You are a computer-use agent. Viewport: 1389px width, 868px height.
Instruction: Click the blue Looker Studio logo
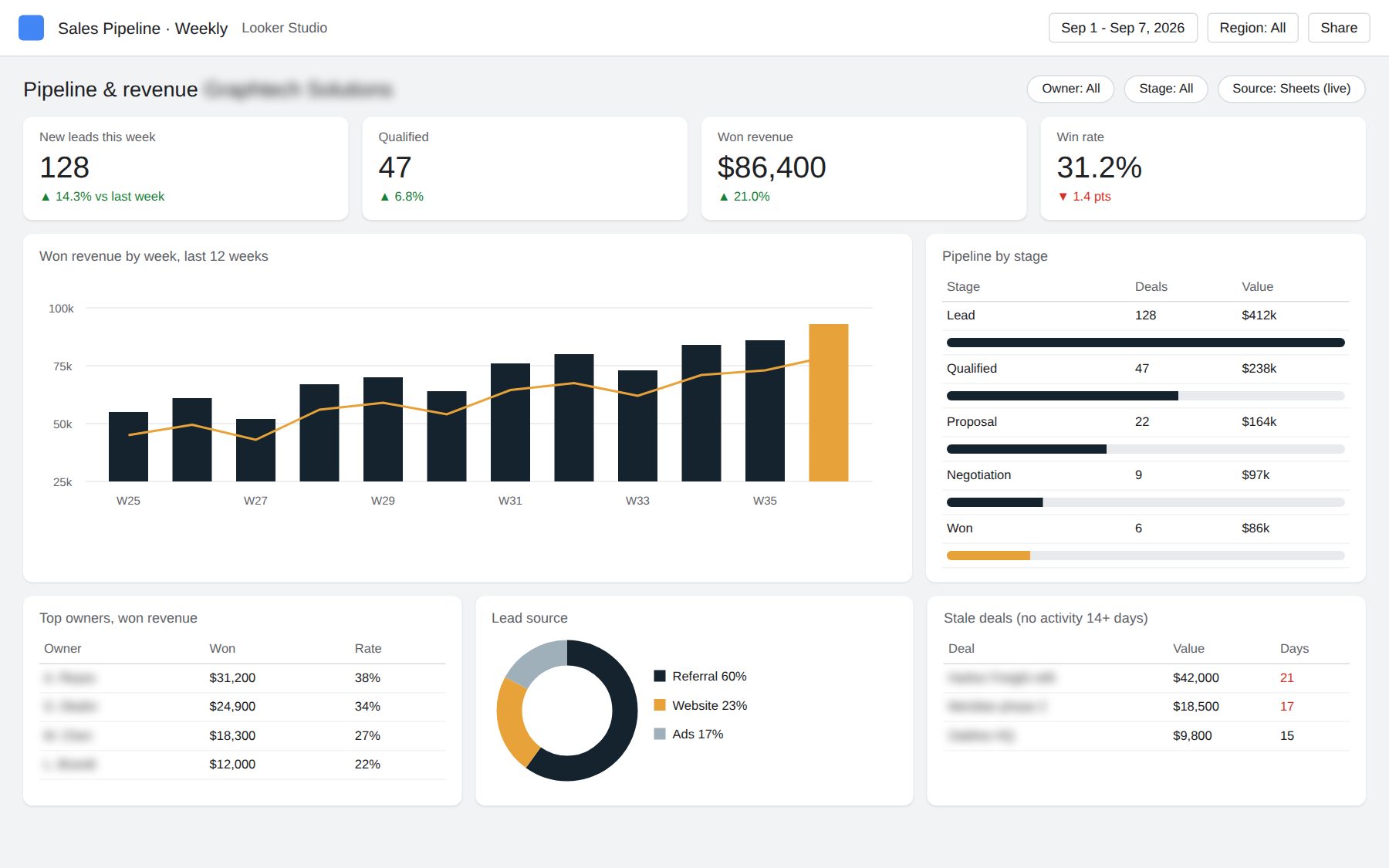click(x=31, y=28)
